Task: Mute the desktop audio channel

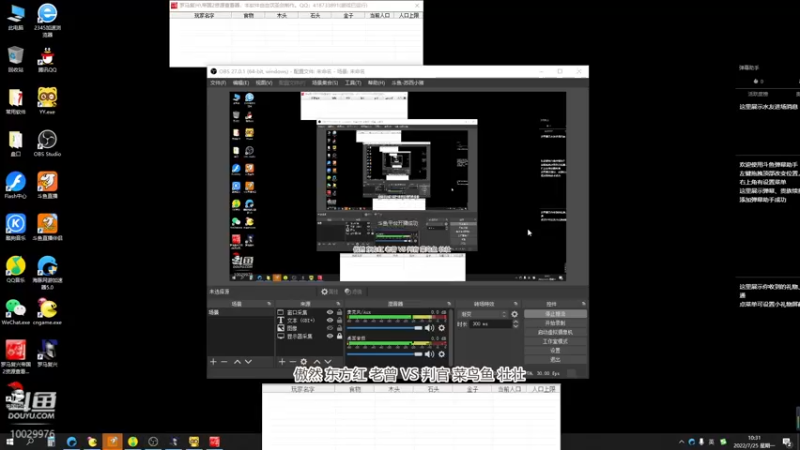Action: click(430, 354)
